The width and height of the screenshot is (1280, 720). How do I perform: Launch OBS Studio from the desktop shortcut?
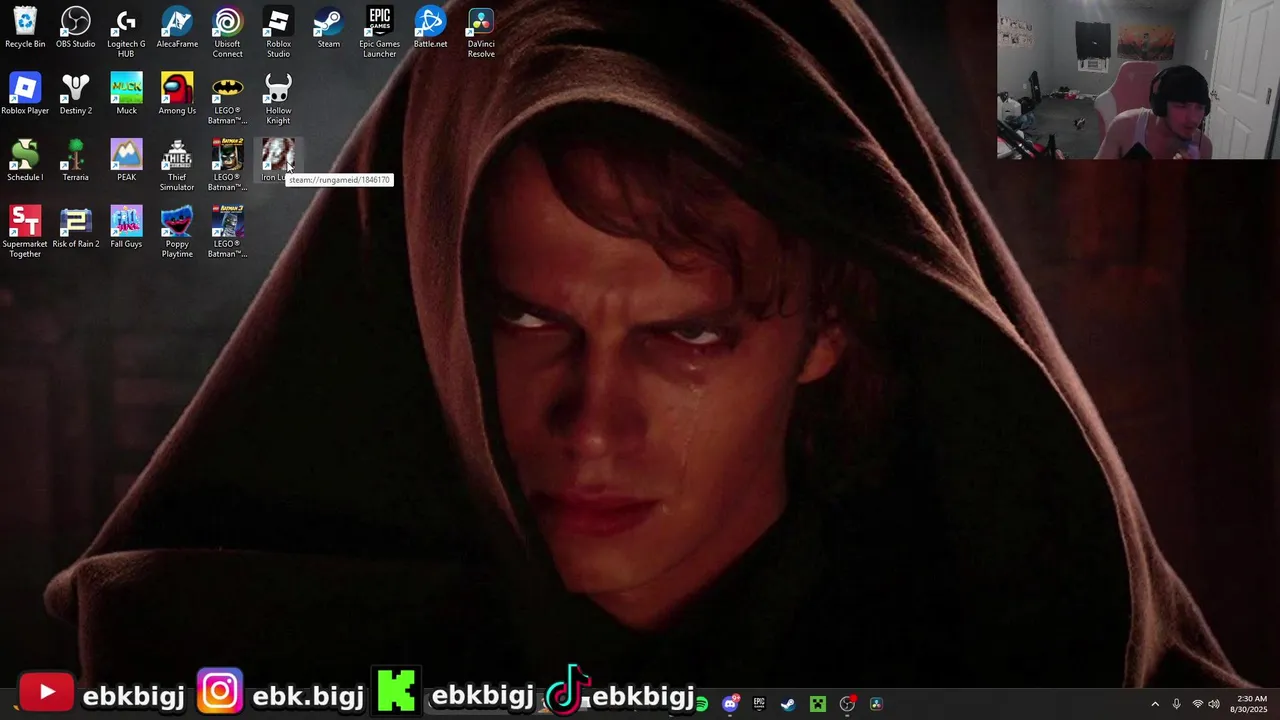[76, 28]
